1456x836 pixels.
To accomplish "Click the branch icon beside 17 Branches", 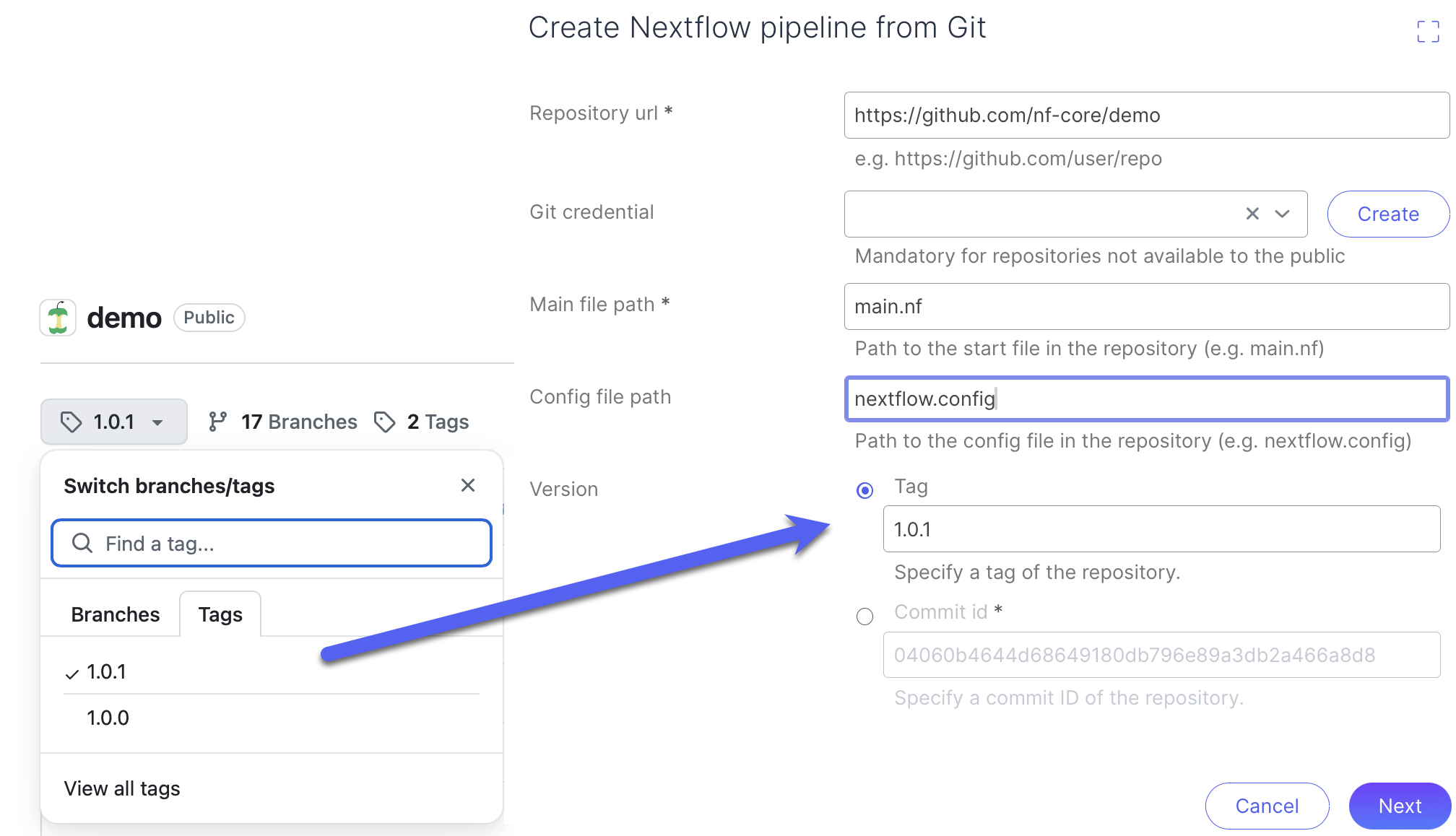I will (x=217, y=422).
